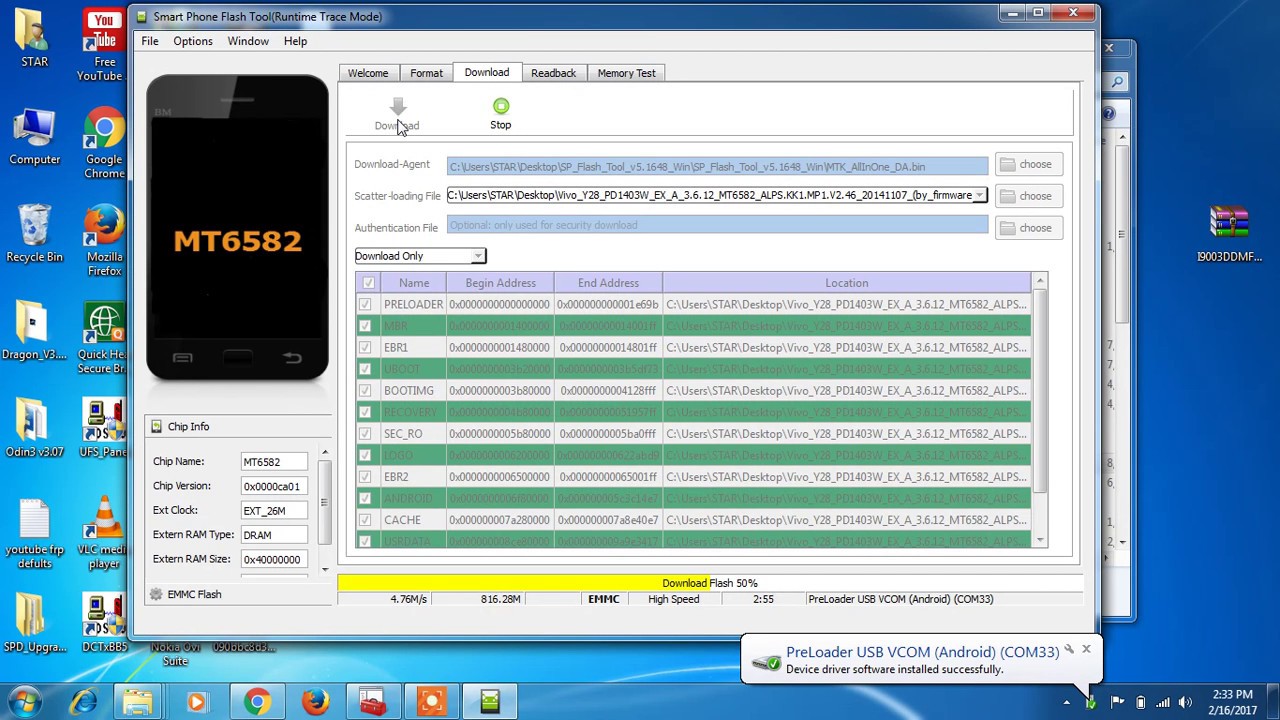Close the driver installed notification balloon
The width and height of the screenshot is (1280, 720).
point(1086,650)
